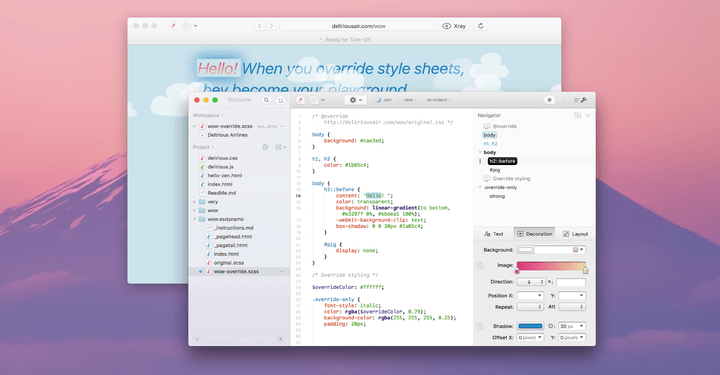Select h2::before in Navigator
The height and width of the screenshot is (375, 720).
[x=502, y=161]
